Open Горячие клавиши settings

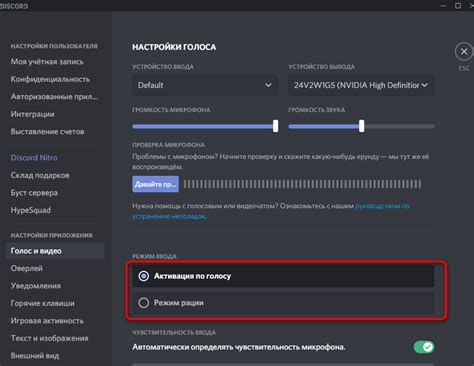point(42,303)
